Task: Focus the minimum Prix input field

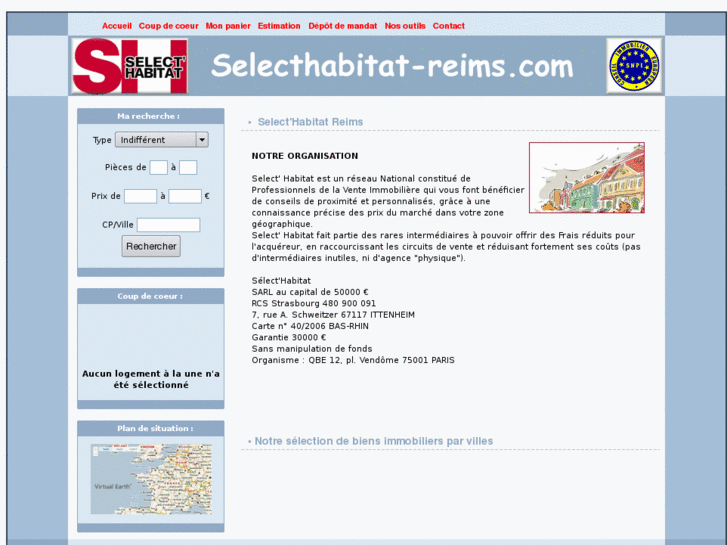Action: 140,196
